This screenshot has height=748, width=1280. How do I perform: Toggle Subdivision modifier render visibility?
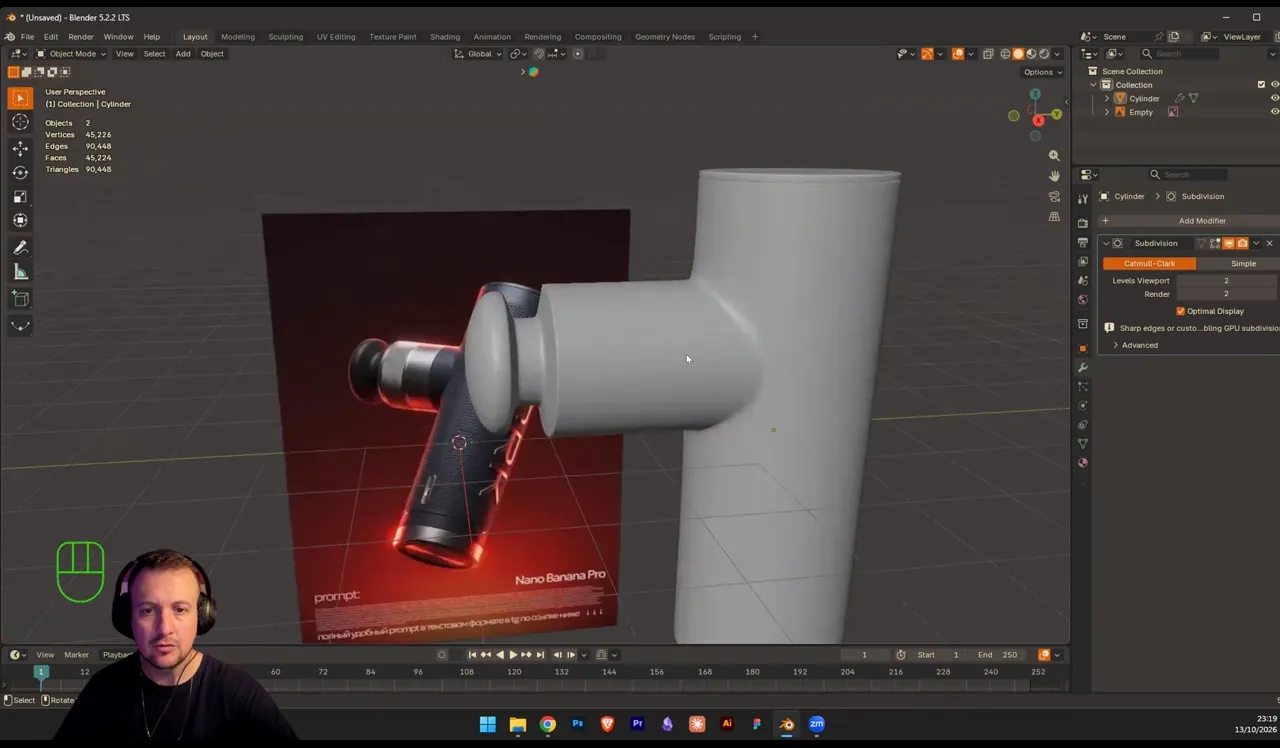(x=1243, y=243)
